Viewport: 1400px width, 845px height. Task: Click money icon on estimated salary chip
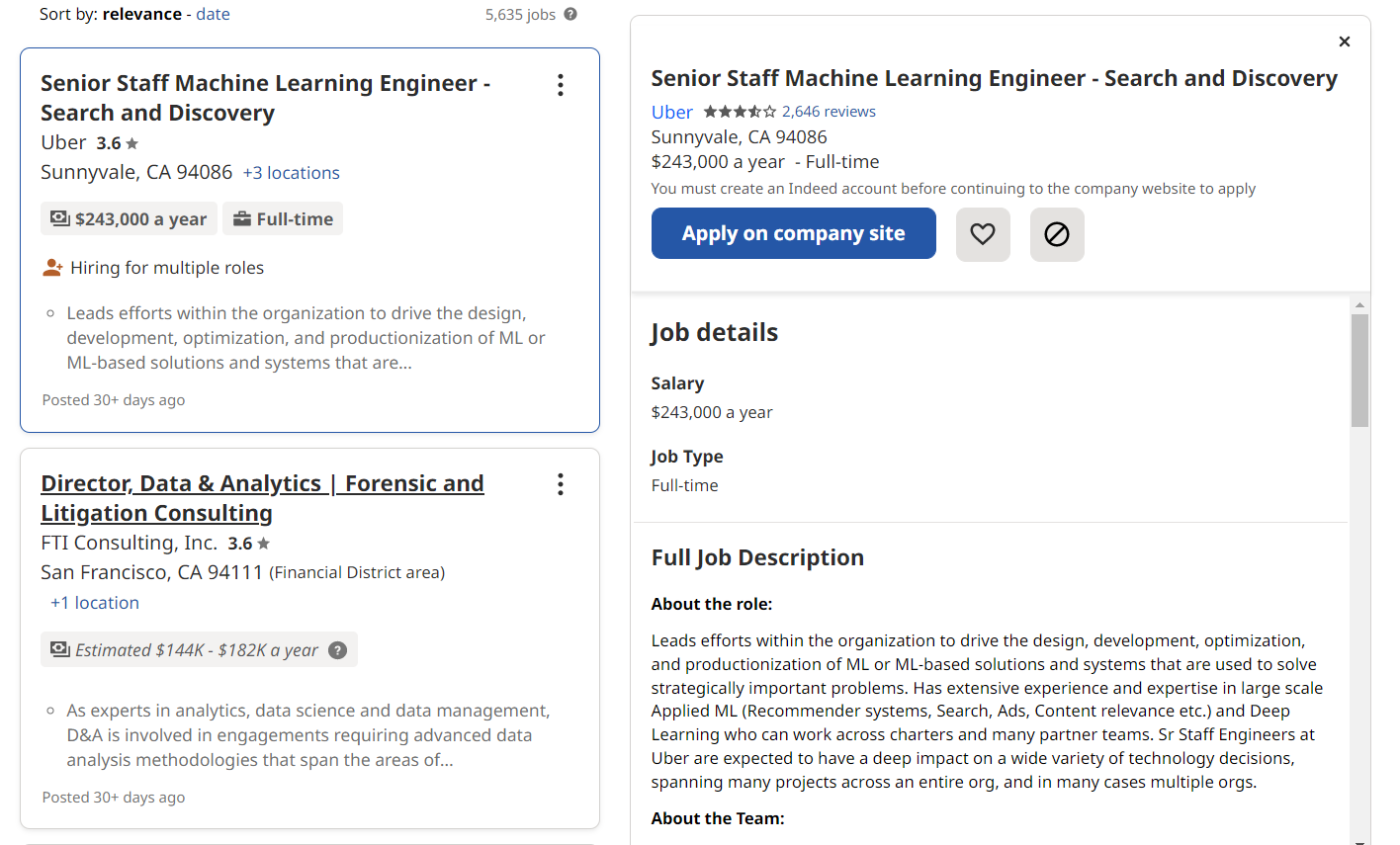pyautogui.click(x=59, y=649)
